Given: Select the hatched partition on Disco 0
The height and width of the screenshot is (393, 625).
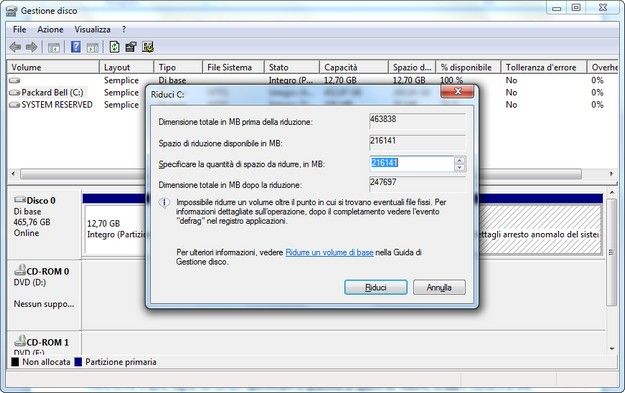Looking at the screenshot, I should [x=540, y=229].
